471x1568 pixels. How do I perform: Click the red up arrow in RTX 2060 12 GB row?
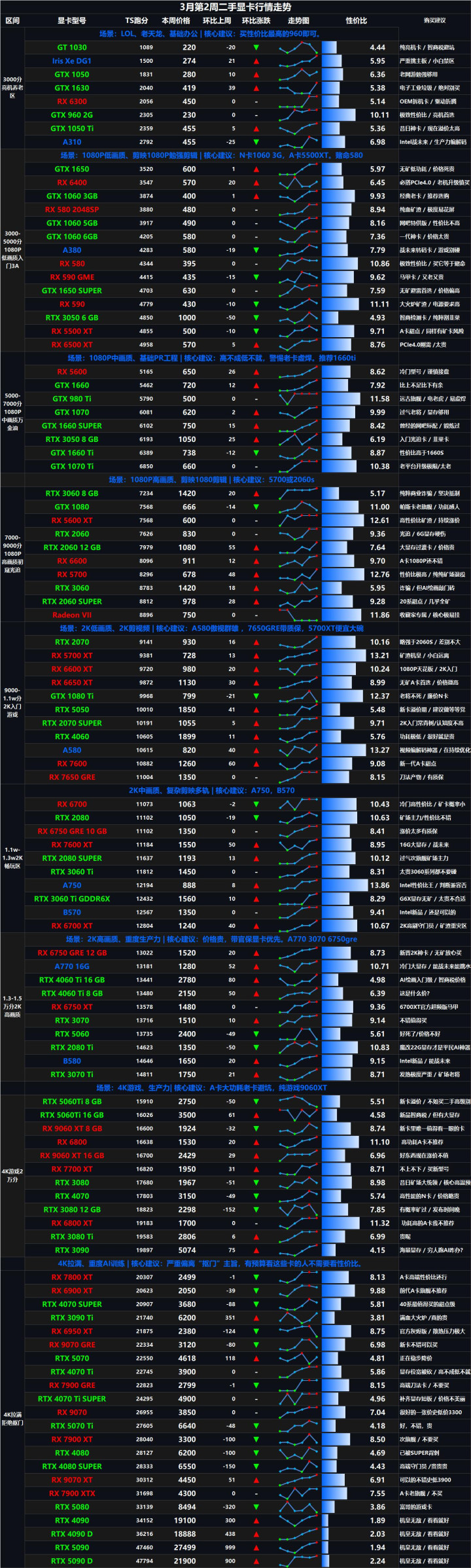pyautogui.click(x=256, y=548)
